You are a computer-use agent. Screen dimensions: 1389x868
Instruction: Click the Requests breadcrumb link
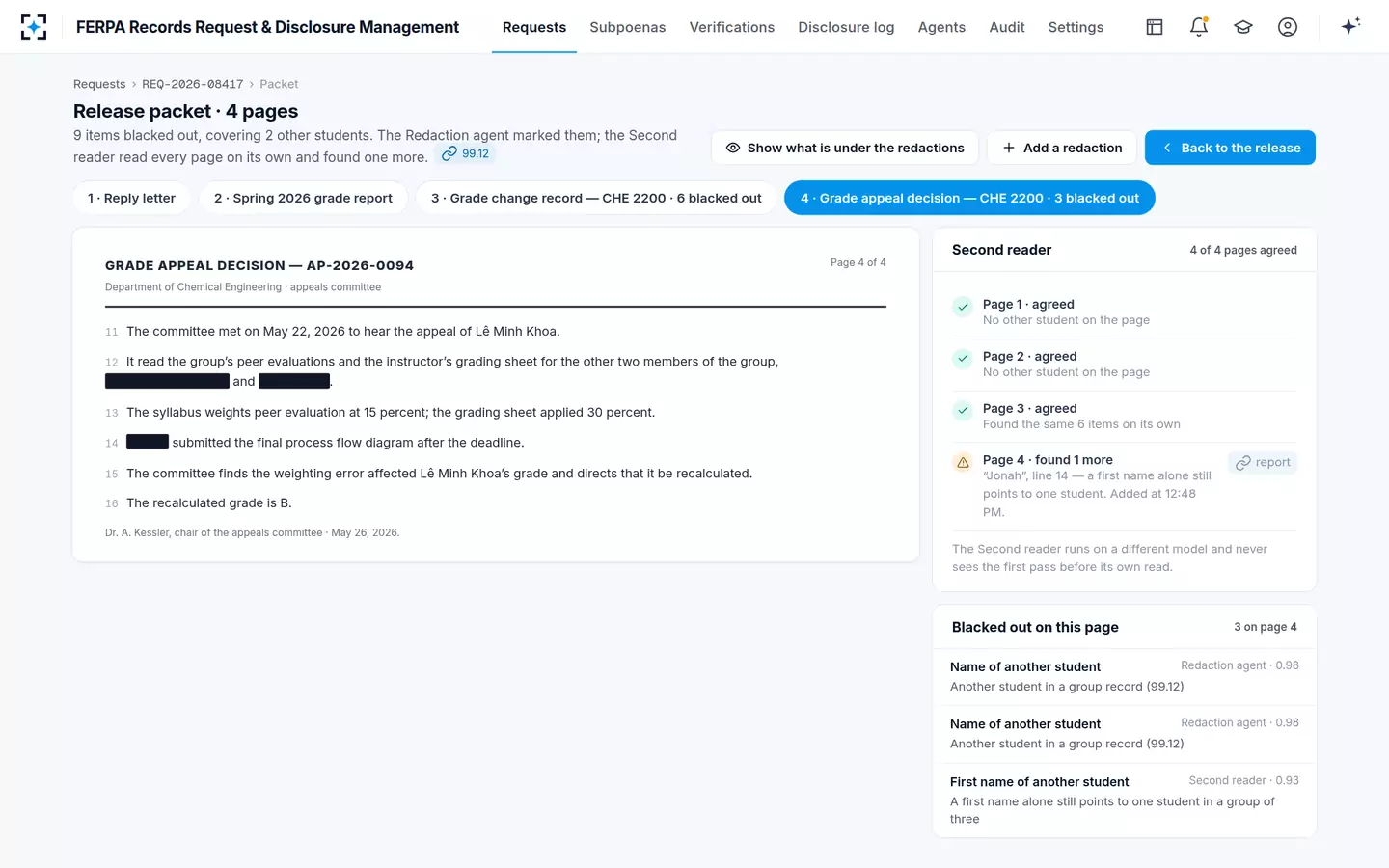[99, 84]
